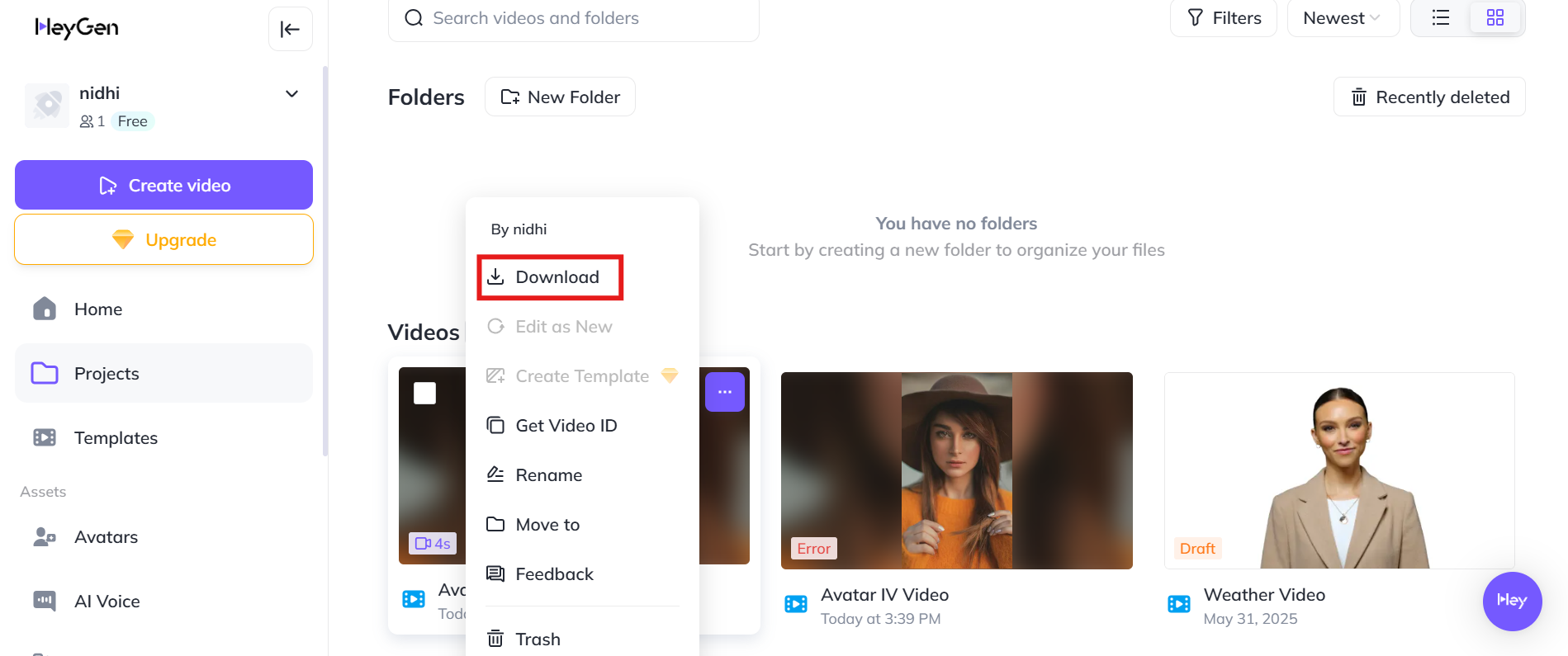
Task: Choose Rename from the context menu
Action: pos(582,475)
